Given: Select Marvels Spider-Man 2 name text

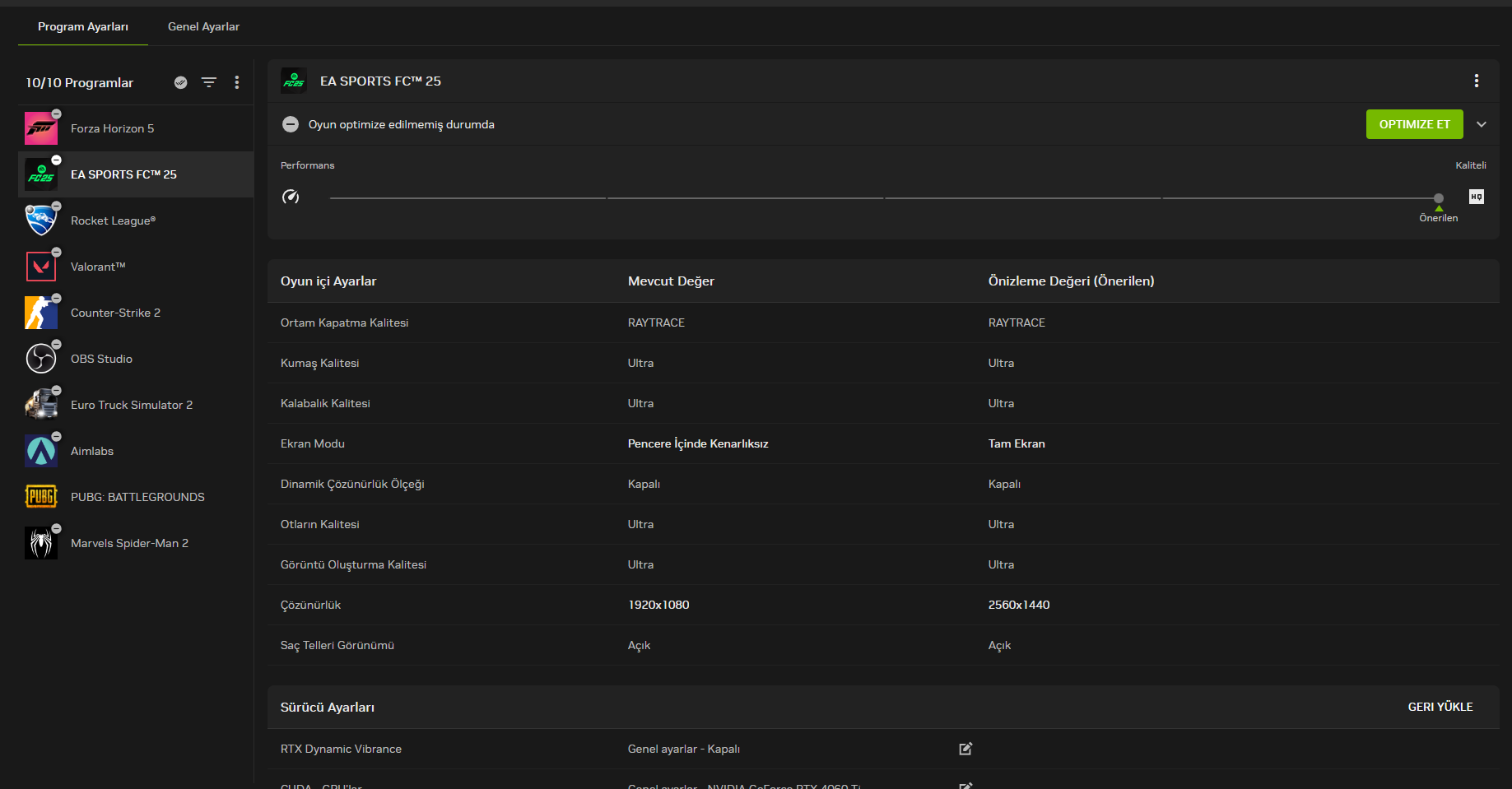Looking at the screenshot, I should tap(129, 543).
